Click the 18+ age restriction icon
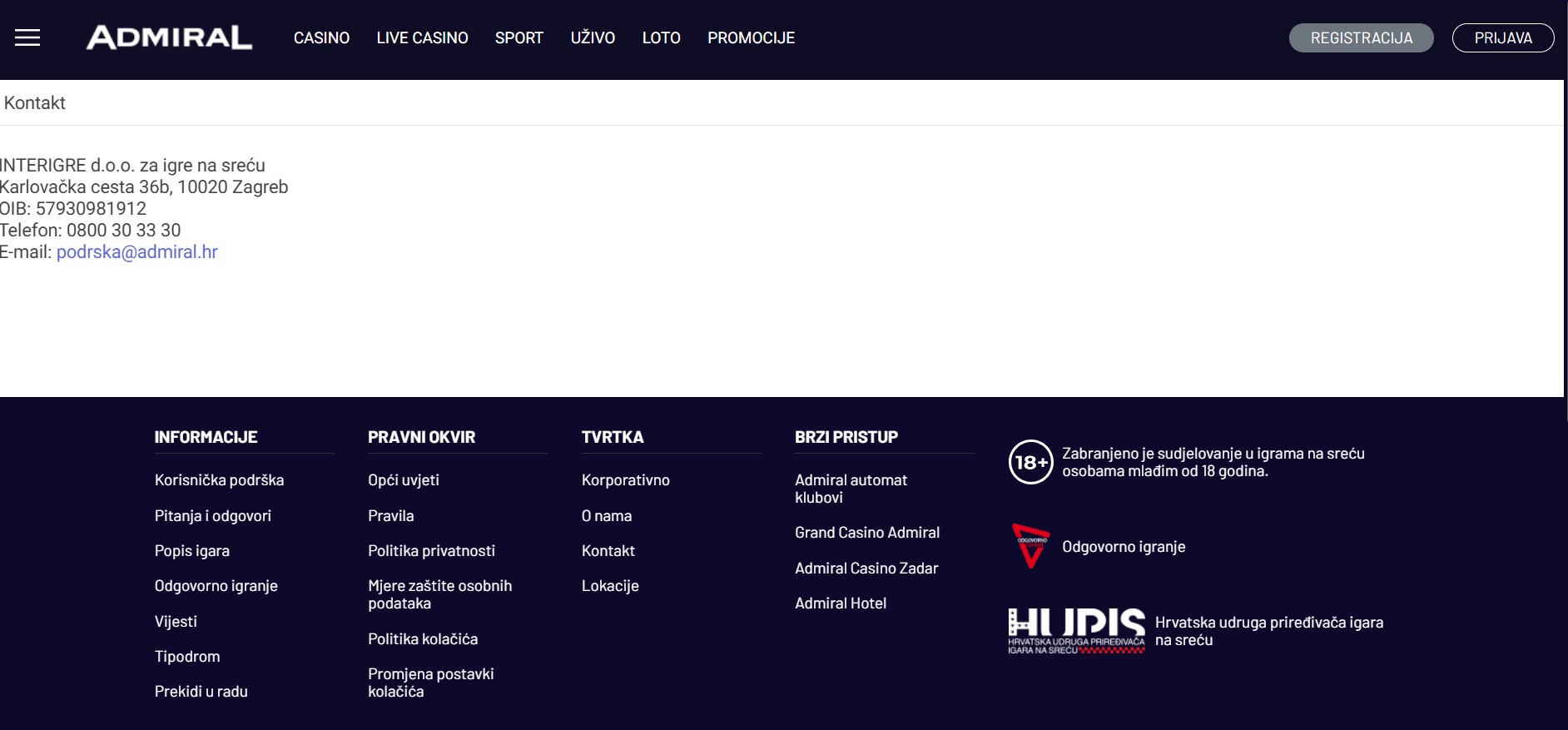The width and height of the screenshot is (1568, 730). pos(1031,462)
